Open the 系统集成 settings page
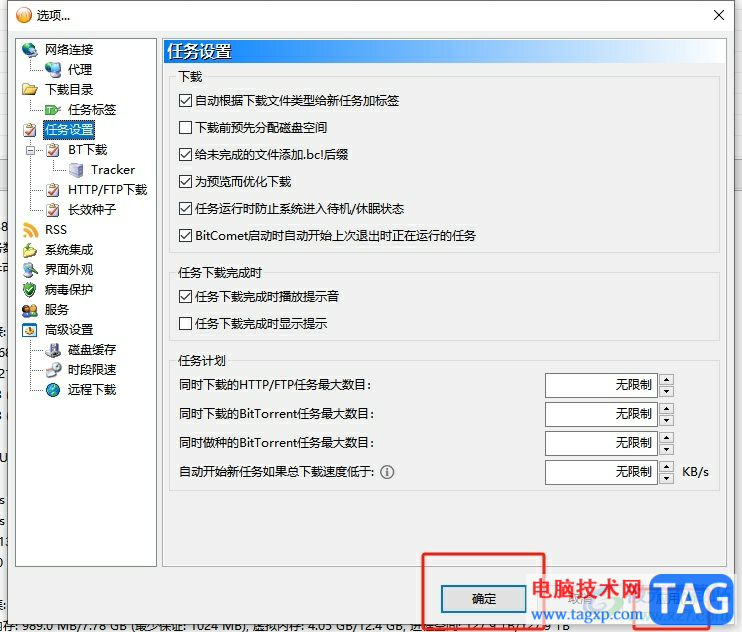This screenshot has width=742, height=632. [69, 250]
